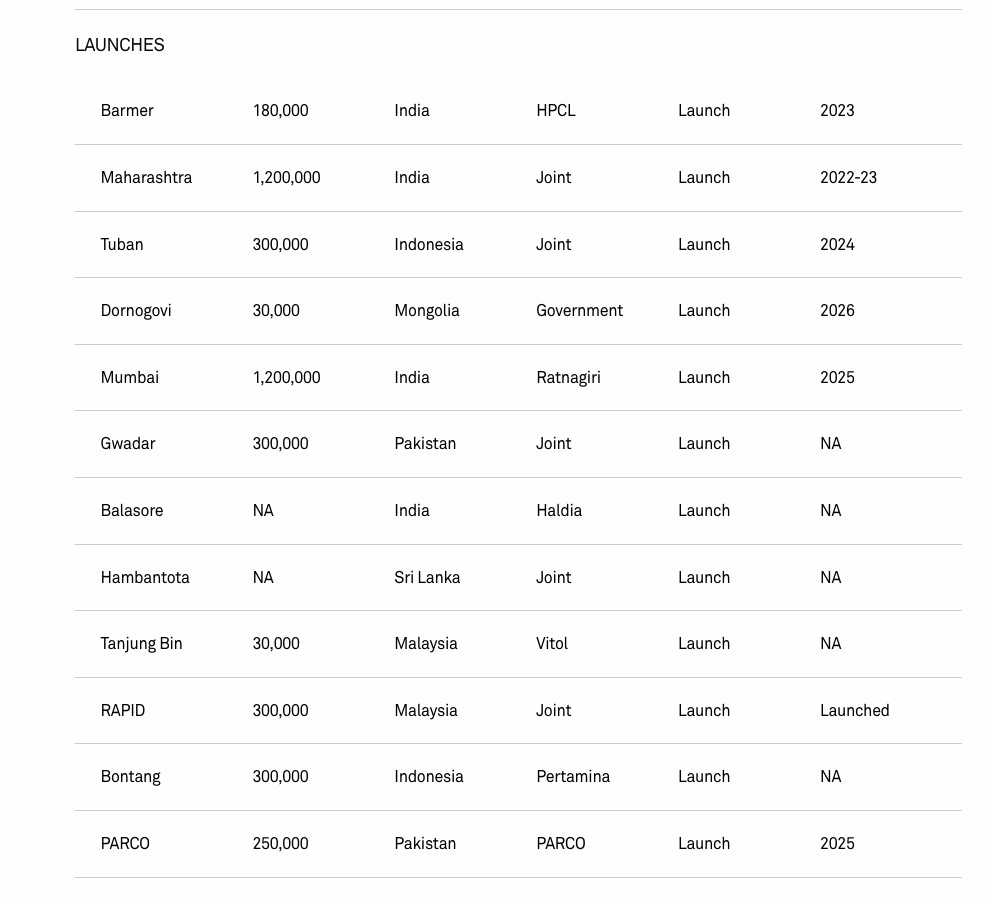
Task: Select the Tuban row name
Action: (122, 245)
